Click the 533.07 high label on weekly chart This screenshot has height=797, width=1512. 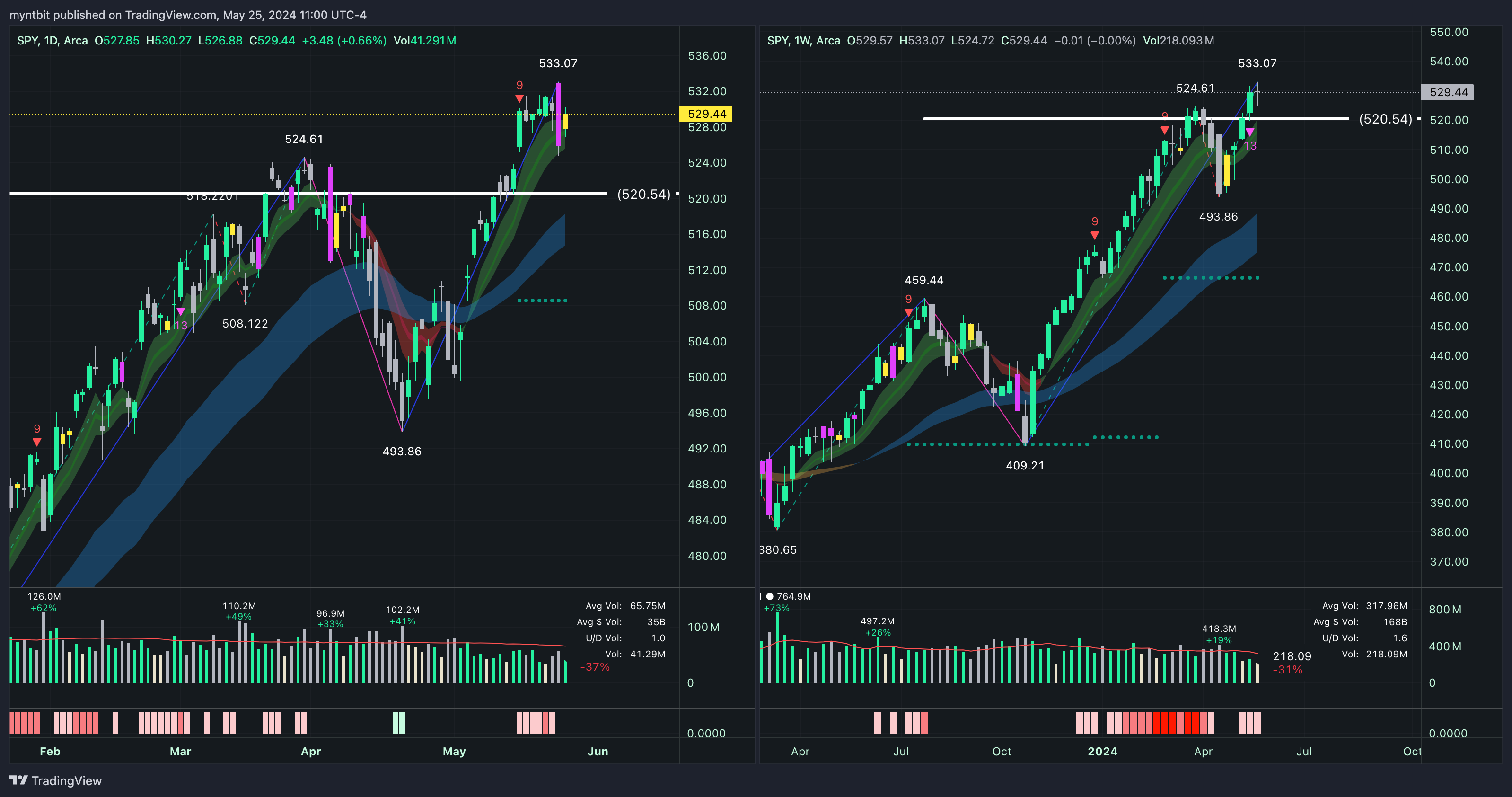point(1257,63)
